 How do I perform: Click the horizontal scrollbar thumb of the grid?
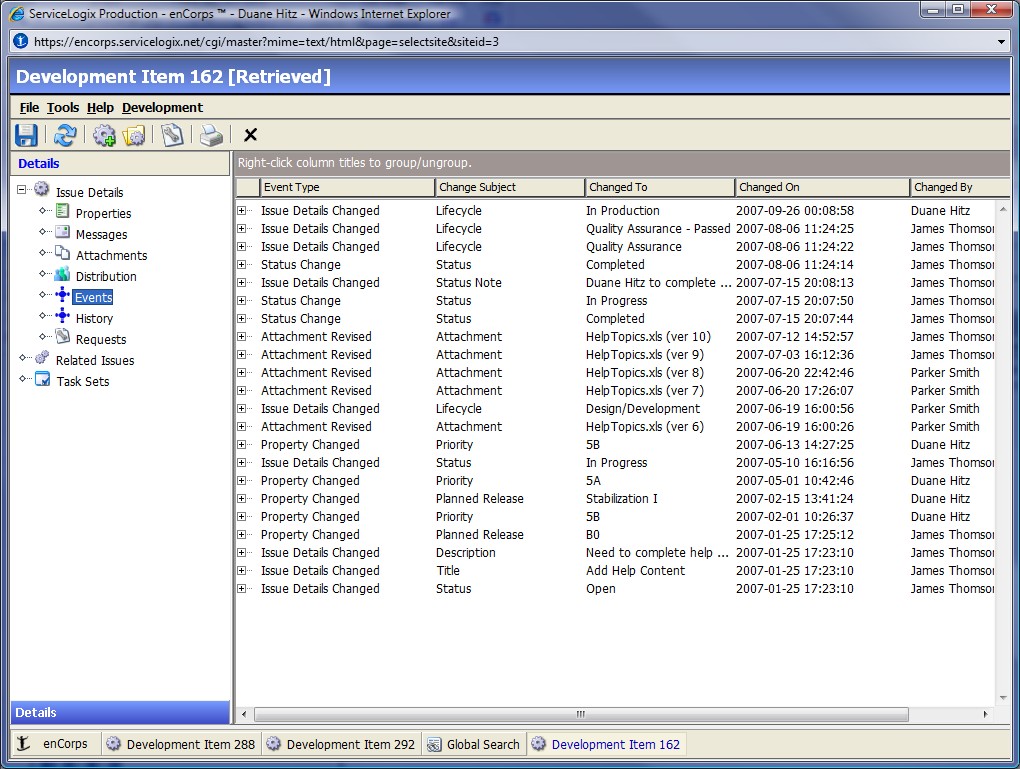(581, 714)
